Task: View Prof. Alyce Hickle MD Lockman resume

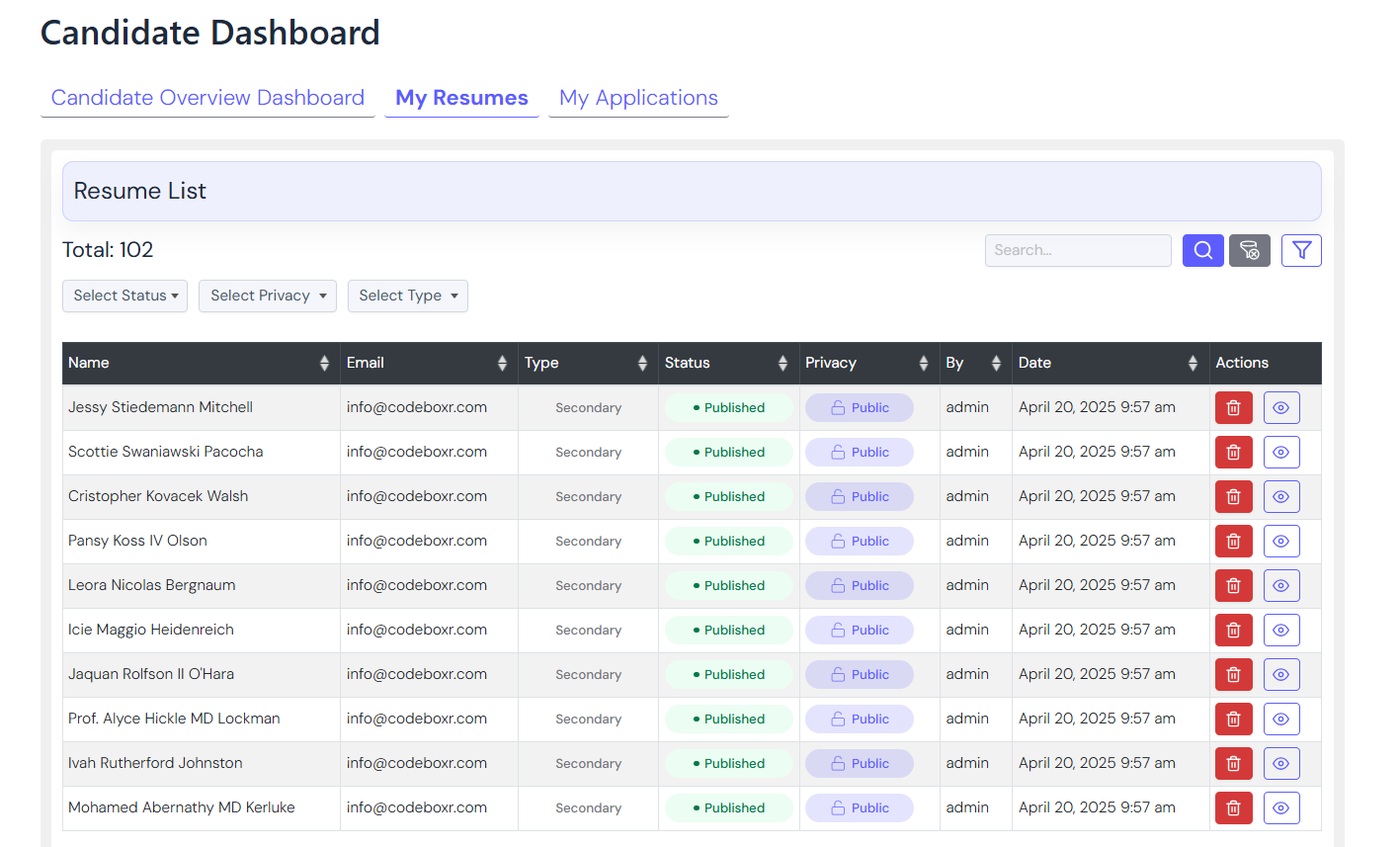Action: click(1280, 719)
